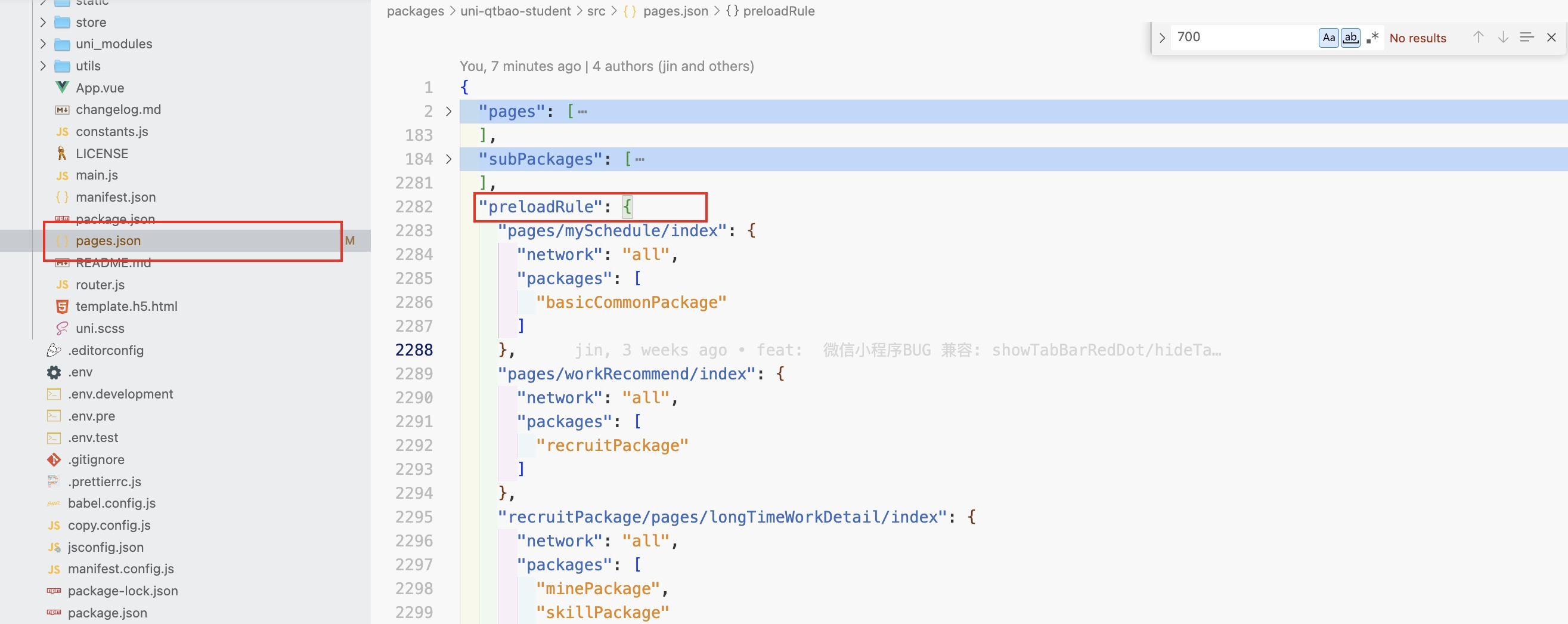
Task: Select pages.json breadcrumb segment
Action: click(675, 11)
